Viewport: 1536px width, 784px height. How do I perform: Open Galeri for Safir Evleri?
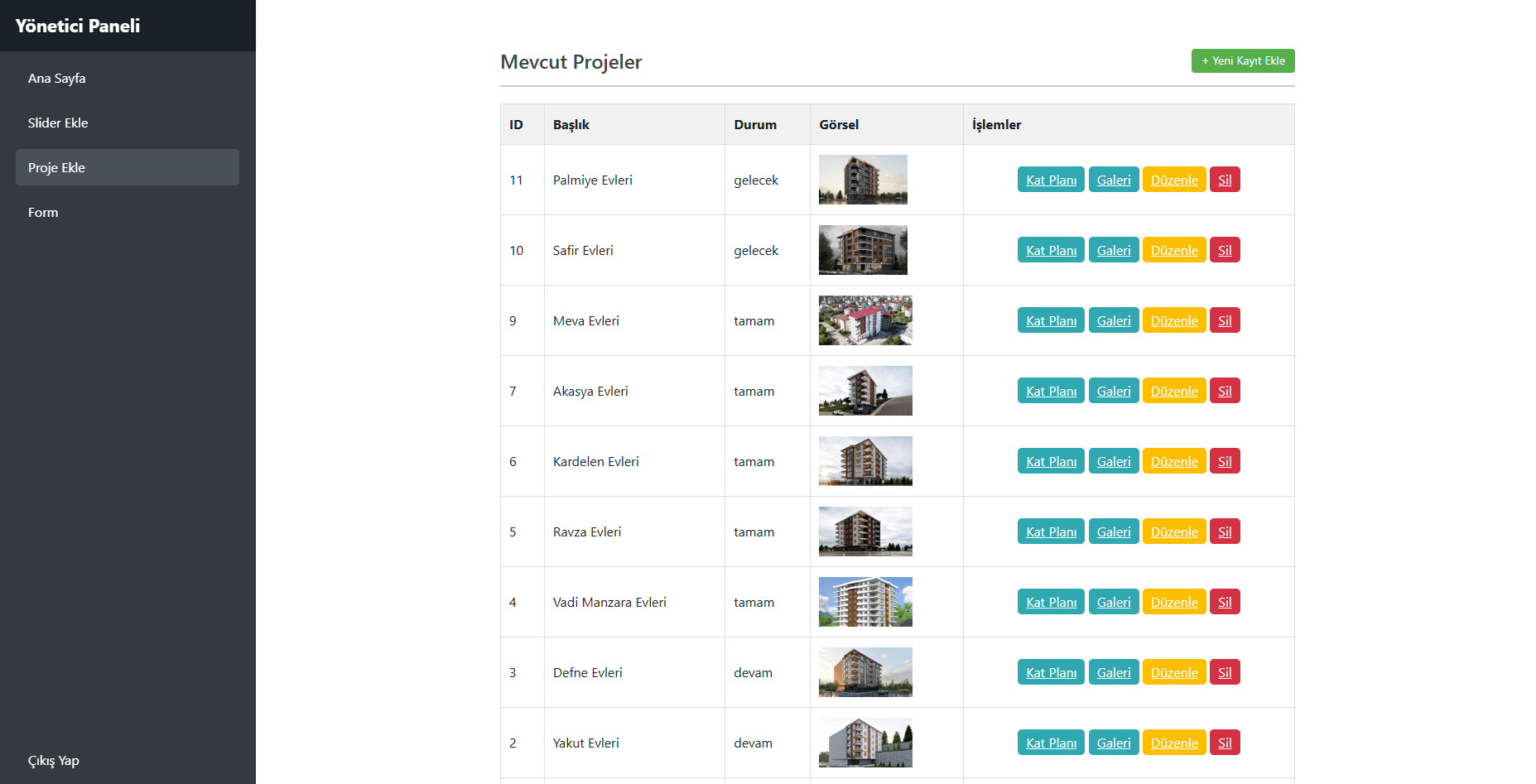tap(1113, 250)
